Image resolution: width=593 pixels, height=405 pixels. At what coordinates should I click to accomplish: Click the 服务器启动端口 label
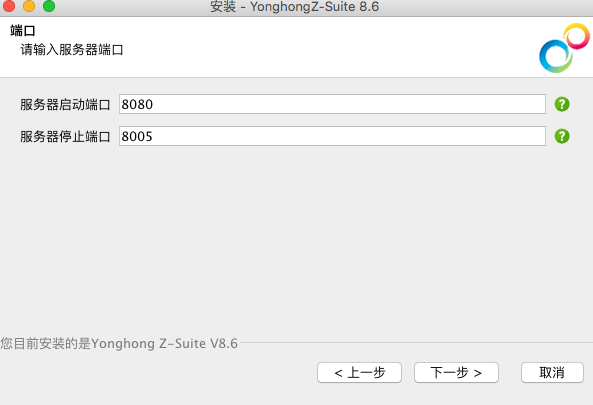coord(65,104)
